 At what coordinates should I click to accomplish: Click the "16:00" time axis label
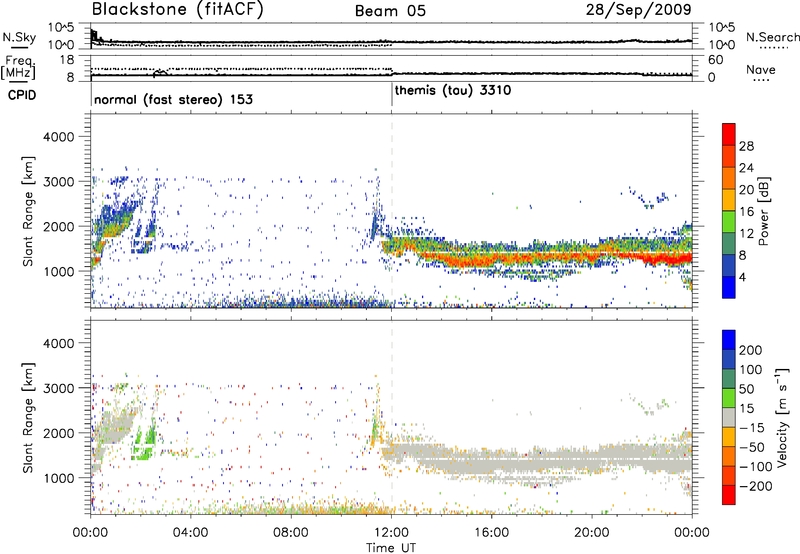coord(491,533)
